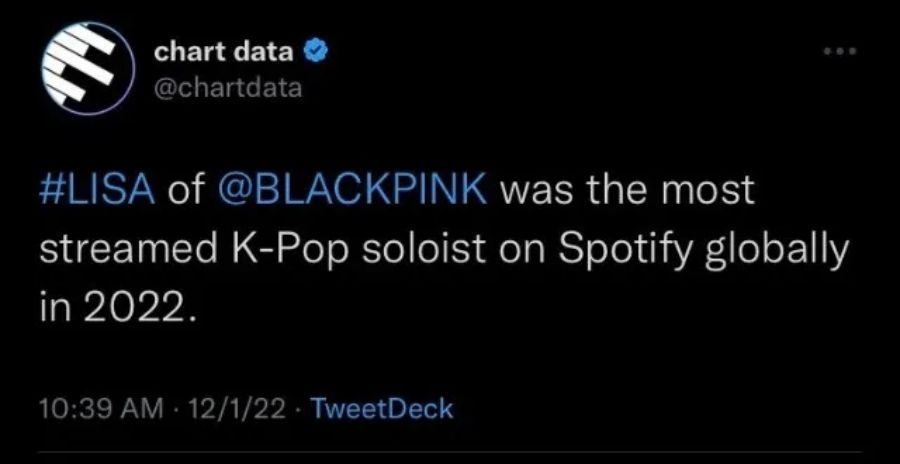900x464 pixels.
Task: Click the word "of" after #LISA
Action: pyautogui.click(x=184, y=192)
